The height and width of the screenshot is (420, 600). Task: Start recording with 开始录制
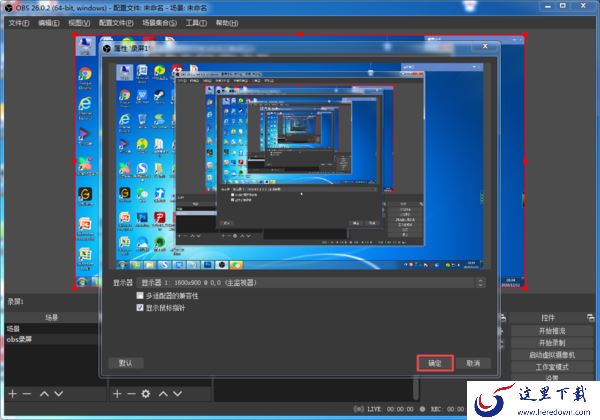(x=551, y=343)
